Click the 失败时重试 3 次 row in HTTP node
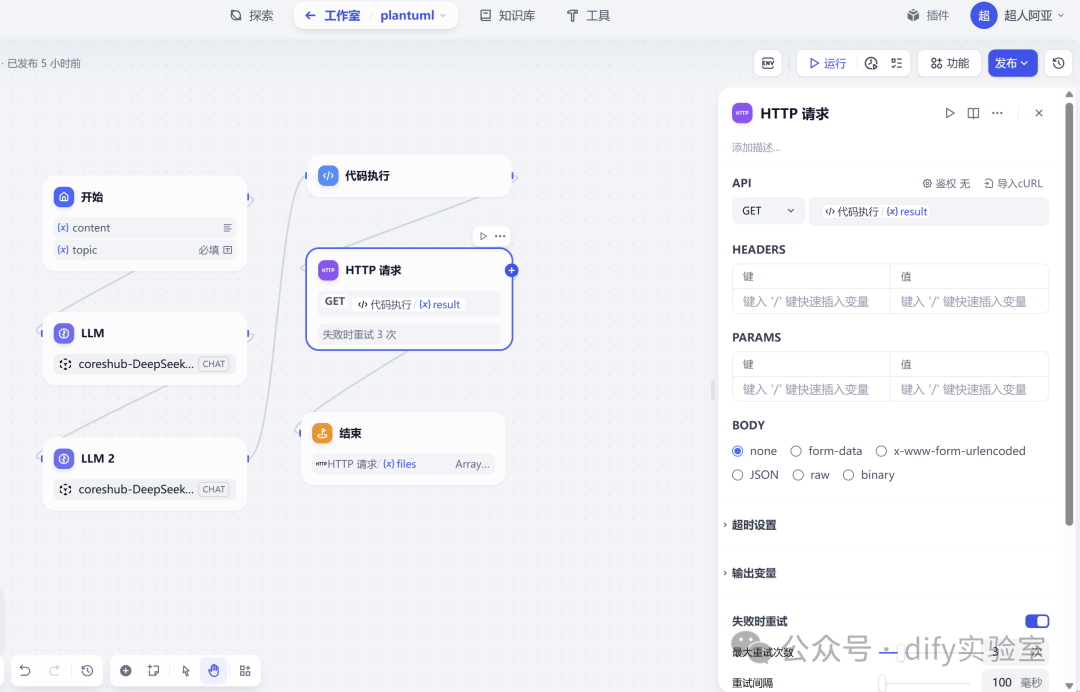1080x692 pixels. [409, 335]
